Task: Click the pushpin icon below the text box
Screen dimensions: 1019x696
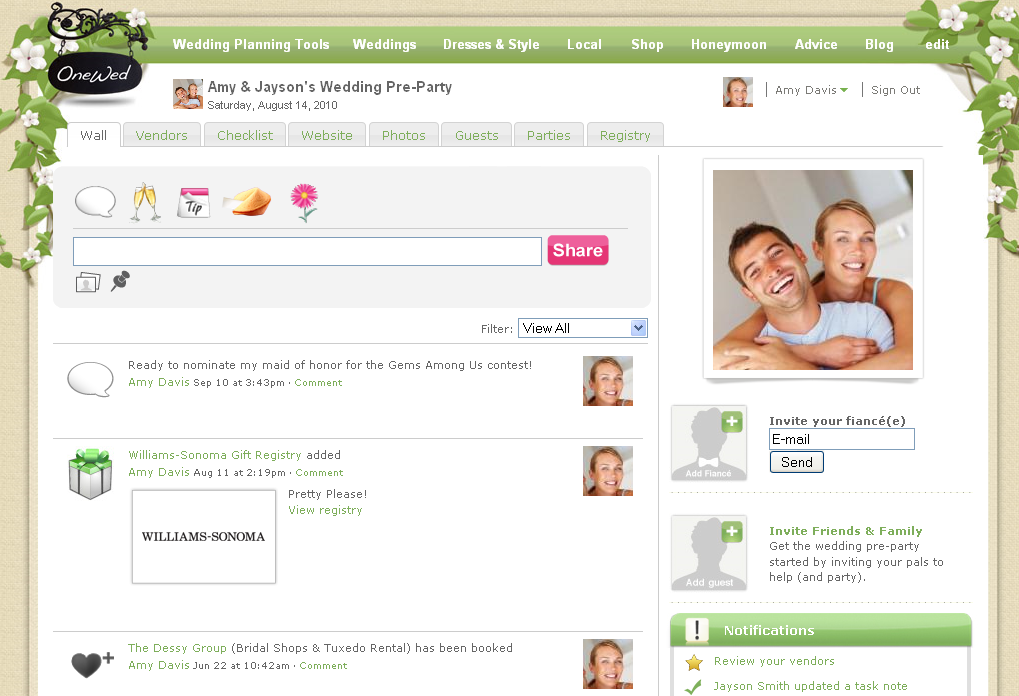Action: pos(120,281)
